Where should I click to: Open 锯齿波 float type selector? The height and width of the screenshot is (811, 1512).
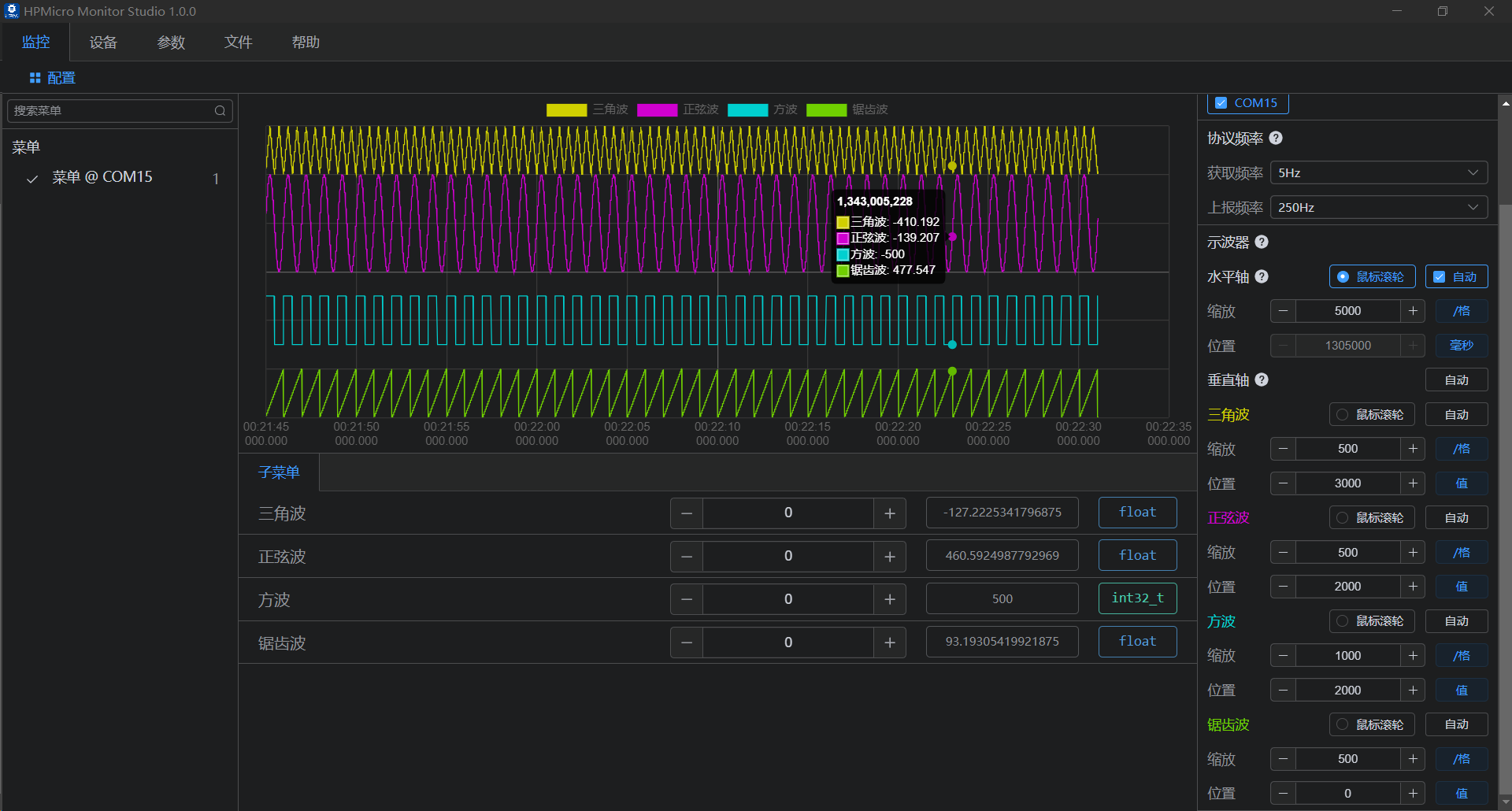pos(1138,642)
